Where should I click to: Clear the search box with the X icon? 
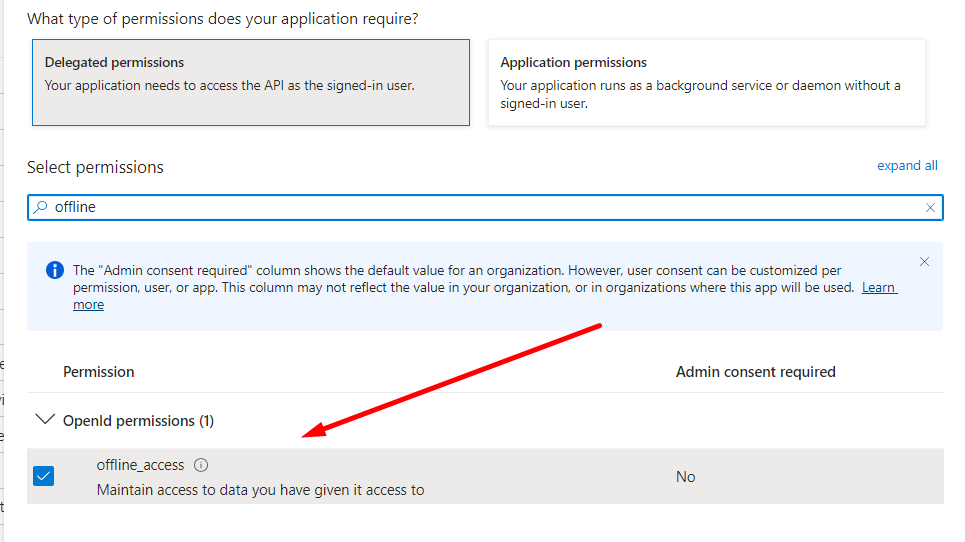click(930, 208)
